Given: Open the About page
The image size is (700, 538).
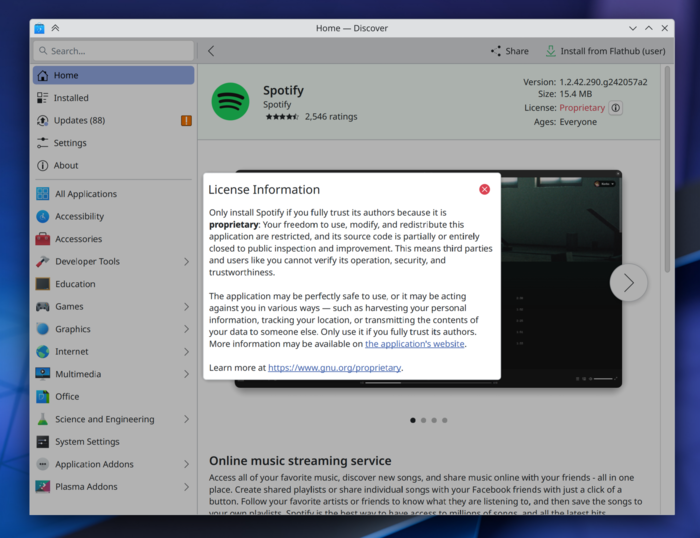Looking at the screenshot, I should click(x=113, y=166).
